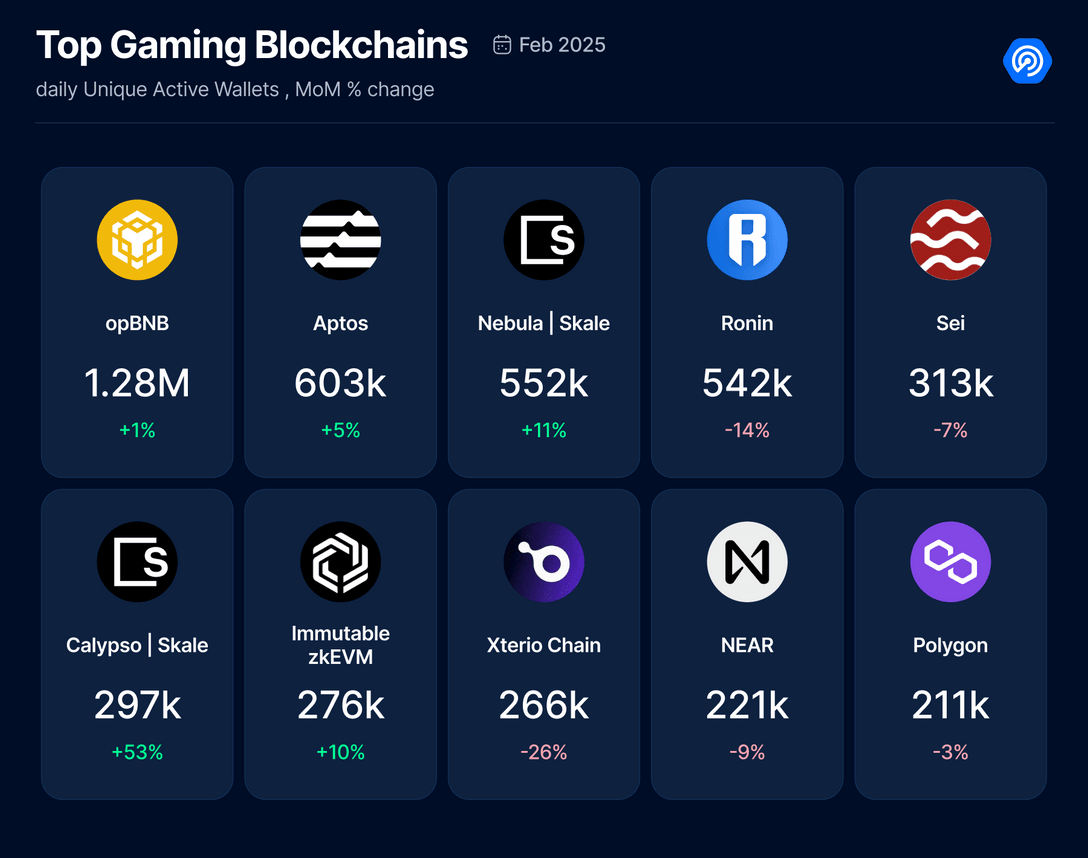Open the DappRadar logo in the top corner
1088x858 pixels.
[x=1027, y=61]
